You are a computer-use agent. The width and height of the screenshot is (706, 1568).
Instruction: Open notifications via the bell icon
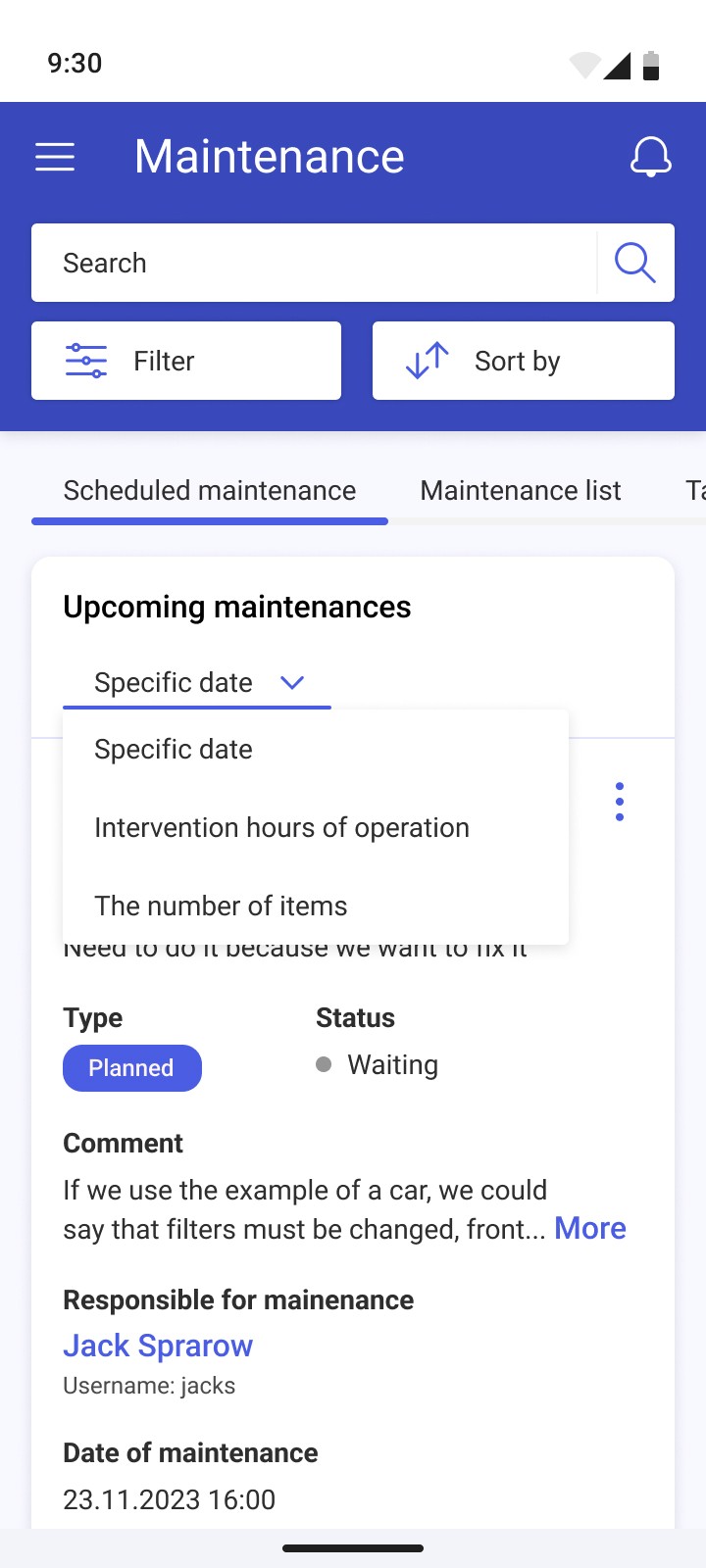[x=651, y=157]
